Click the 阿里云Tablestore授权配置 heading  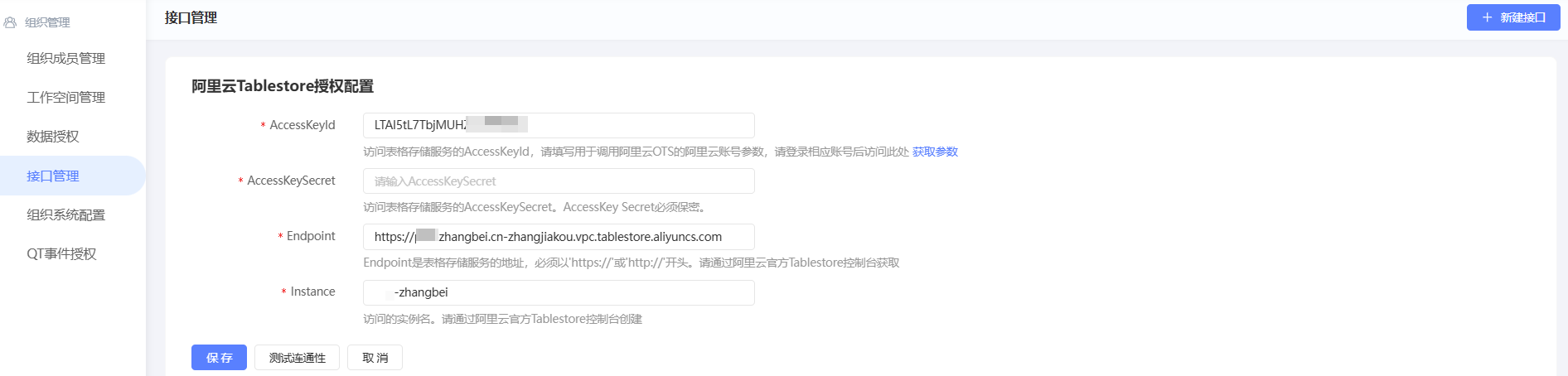tap(283, 86)
